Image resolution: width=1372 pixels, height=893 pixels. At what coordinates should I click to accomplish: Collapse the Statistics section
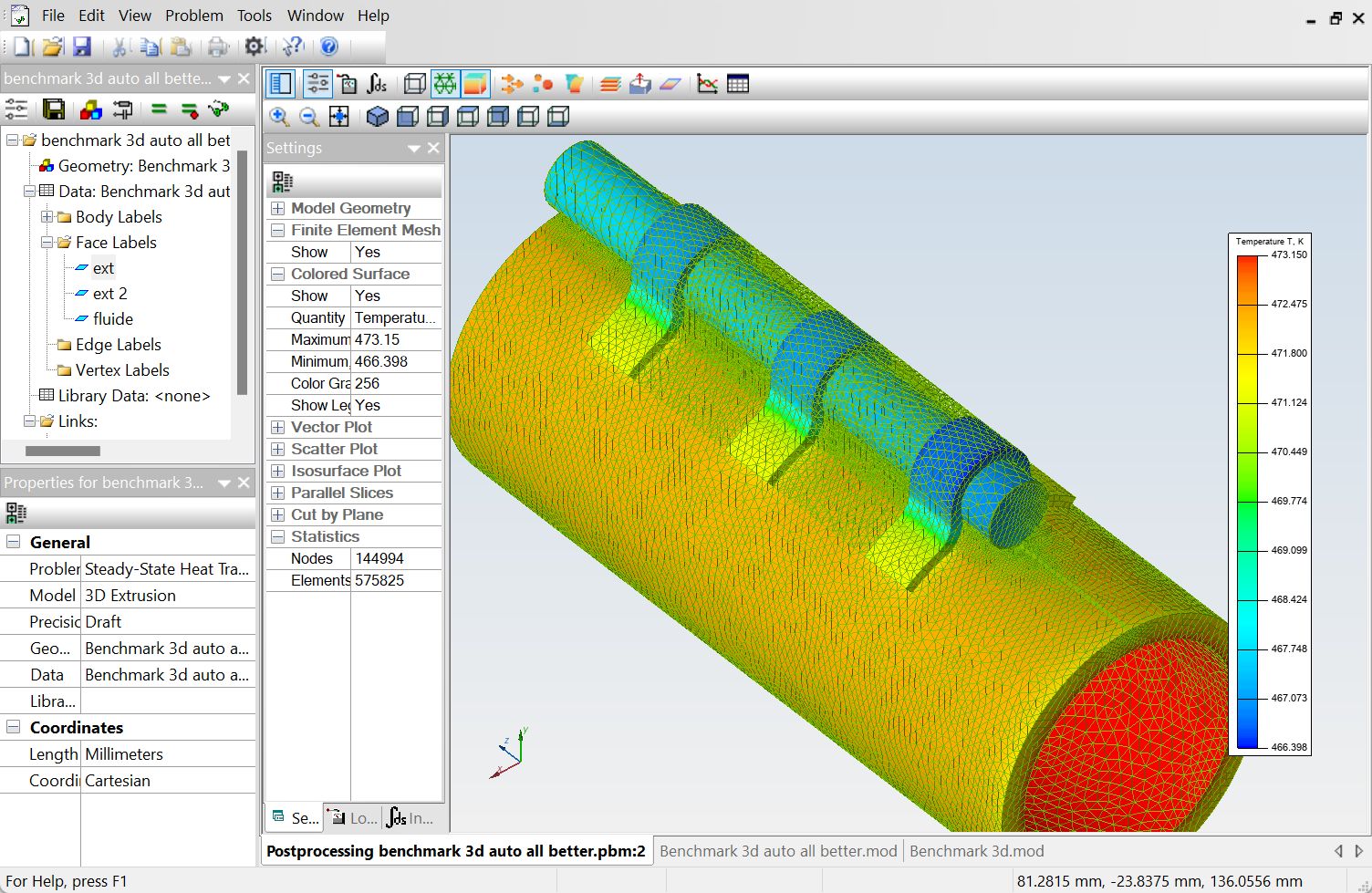278,537
